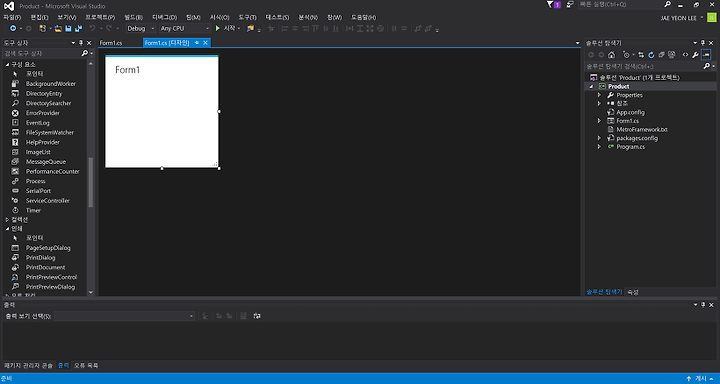Image resolution: width=720 pixels, height=384 pixels.
Task: Expand the Program.cs tree node
Action: tap(599, 147)
